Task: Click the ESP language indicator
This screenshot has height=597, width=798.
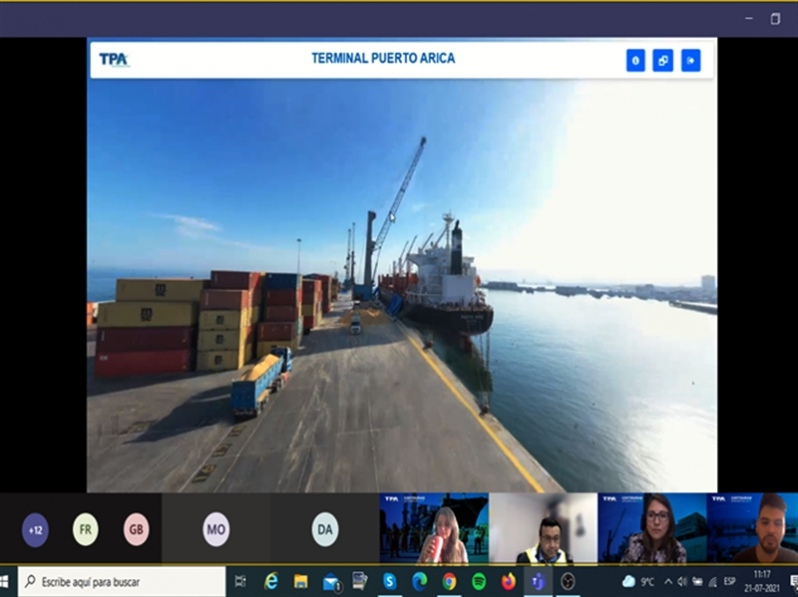Action: [730, 581]
